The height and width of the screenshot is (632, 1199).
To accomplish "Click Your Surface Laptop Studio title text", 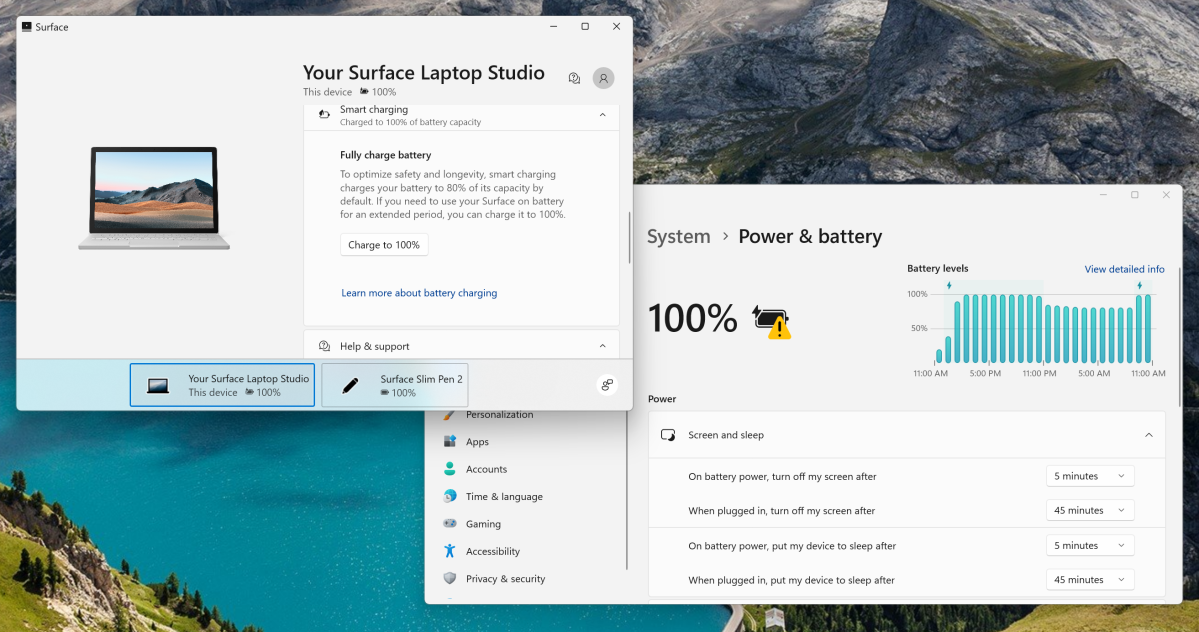I will 424,73.
